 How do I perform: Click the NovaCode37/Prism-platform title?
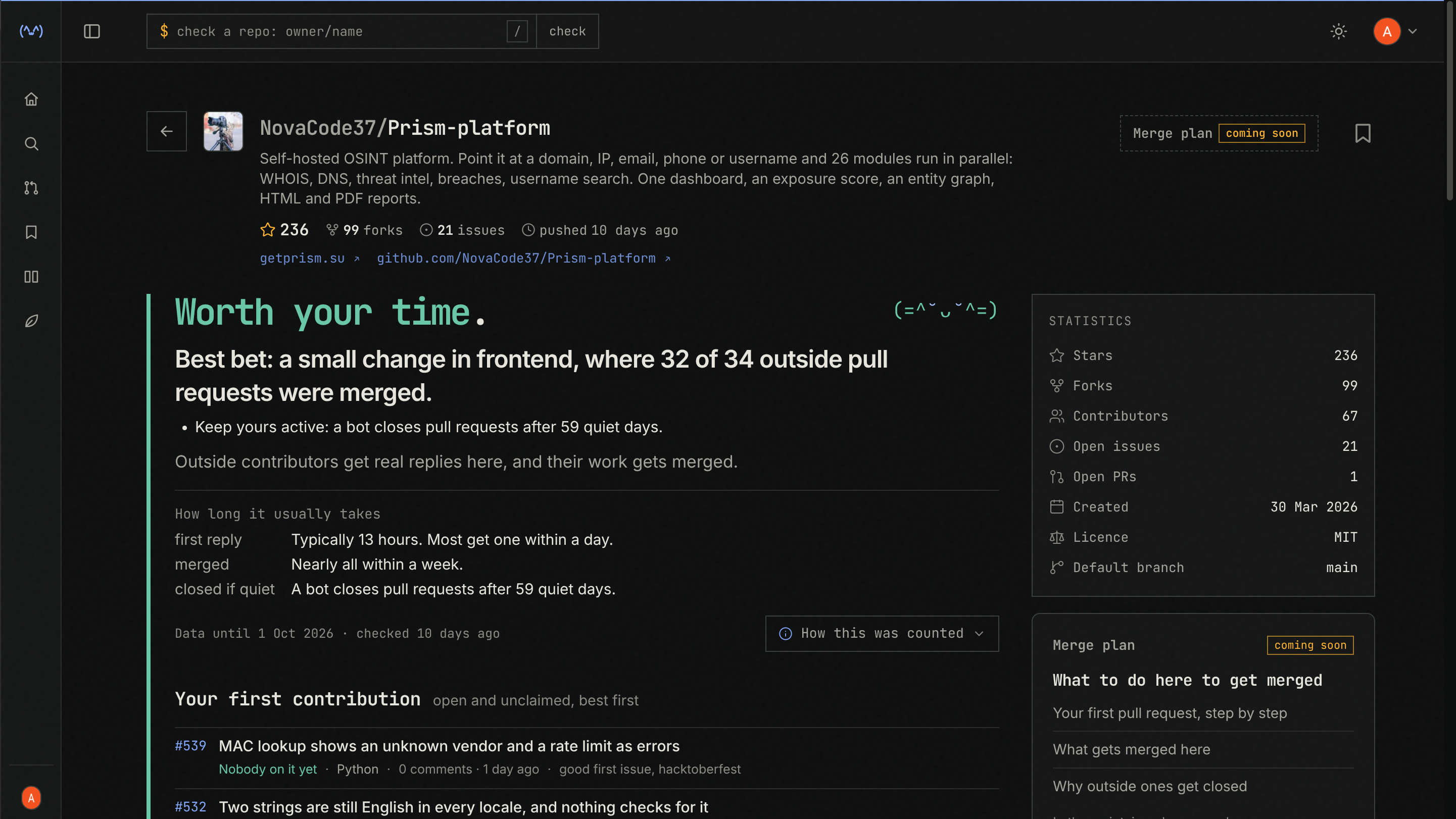pyautogui.click(x=405, y=128)
